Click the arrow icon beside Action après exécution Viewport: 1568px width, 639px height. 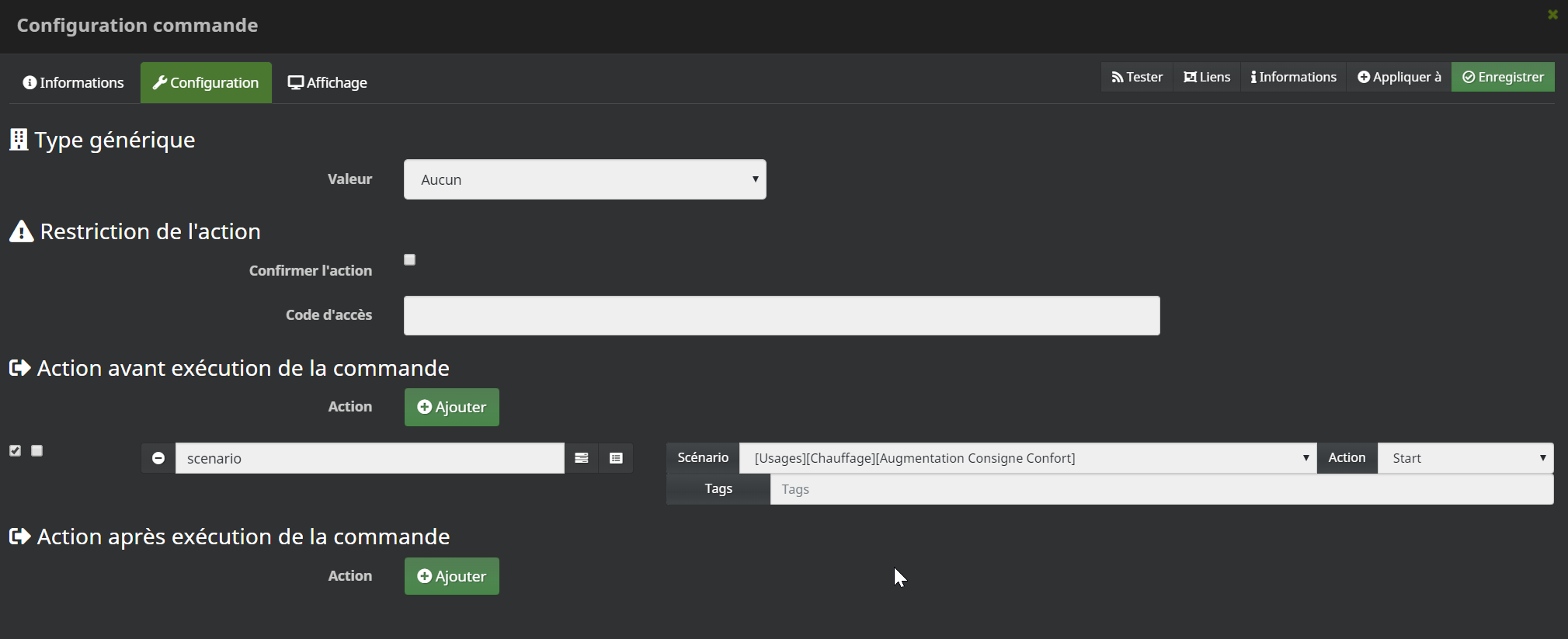(x=20, y=537)
